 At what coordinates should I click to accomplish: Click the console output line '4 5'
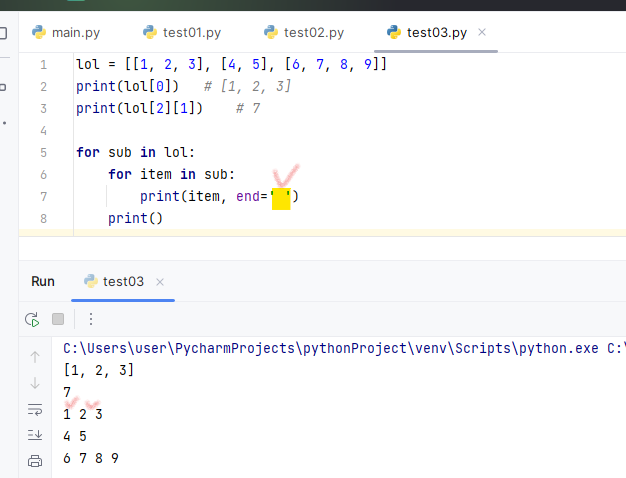tap(75, 436)
